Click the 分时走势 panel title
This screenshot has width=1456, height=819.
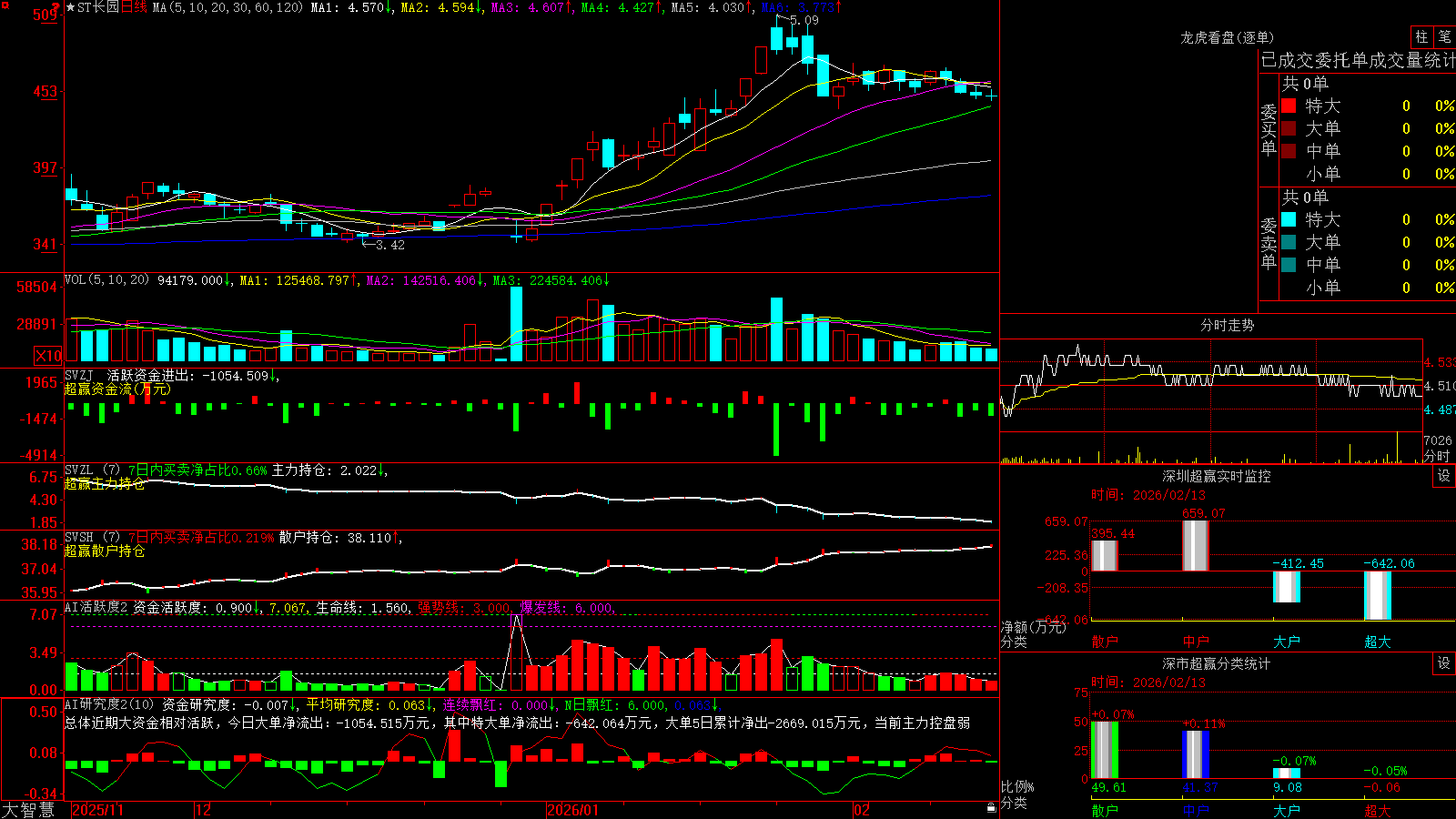(x=1228, y=325)
